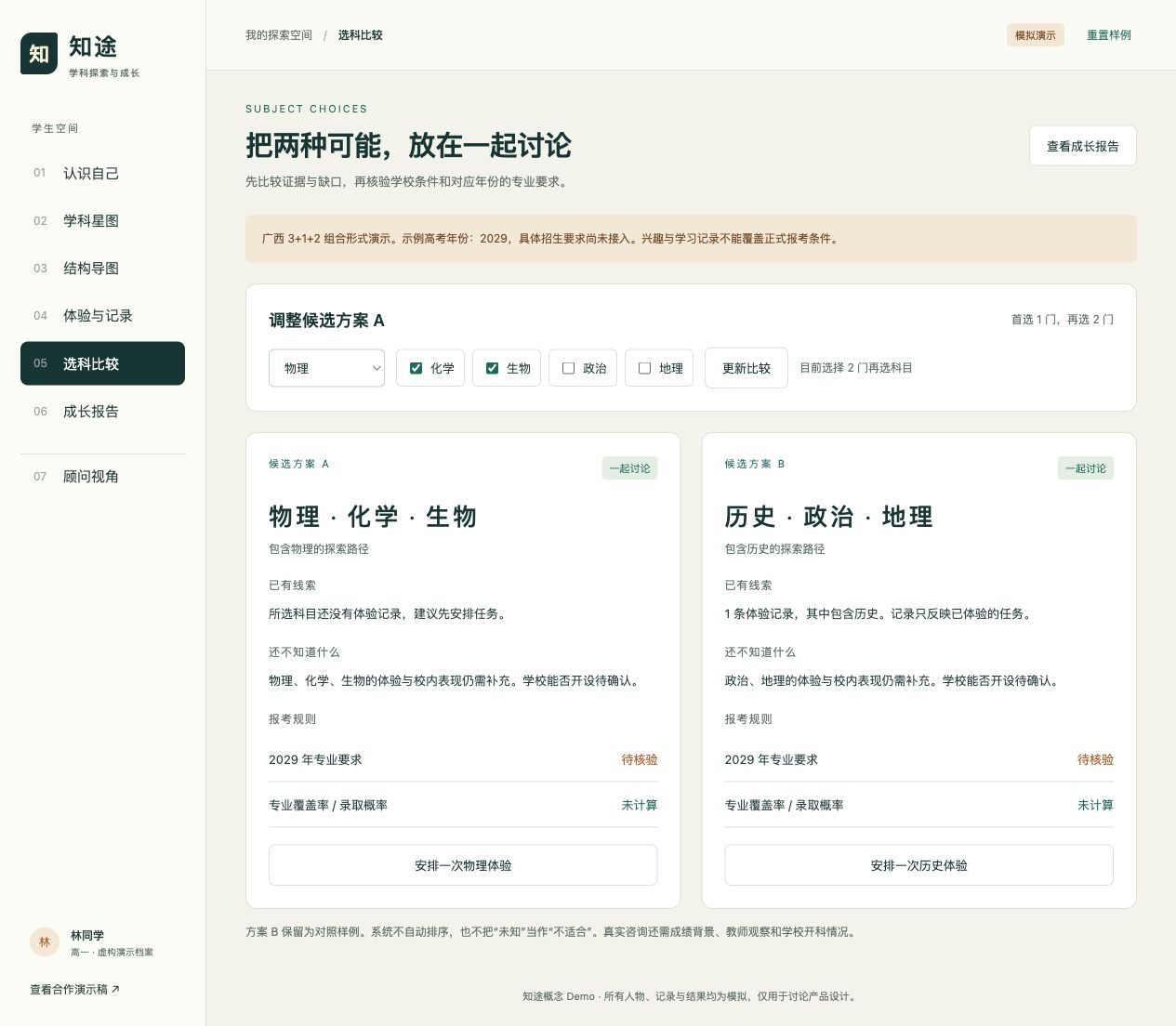Go to 学科星图 page

tap(102, 221)
